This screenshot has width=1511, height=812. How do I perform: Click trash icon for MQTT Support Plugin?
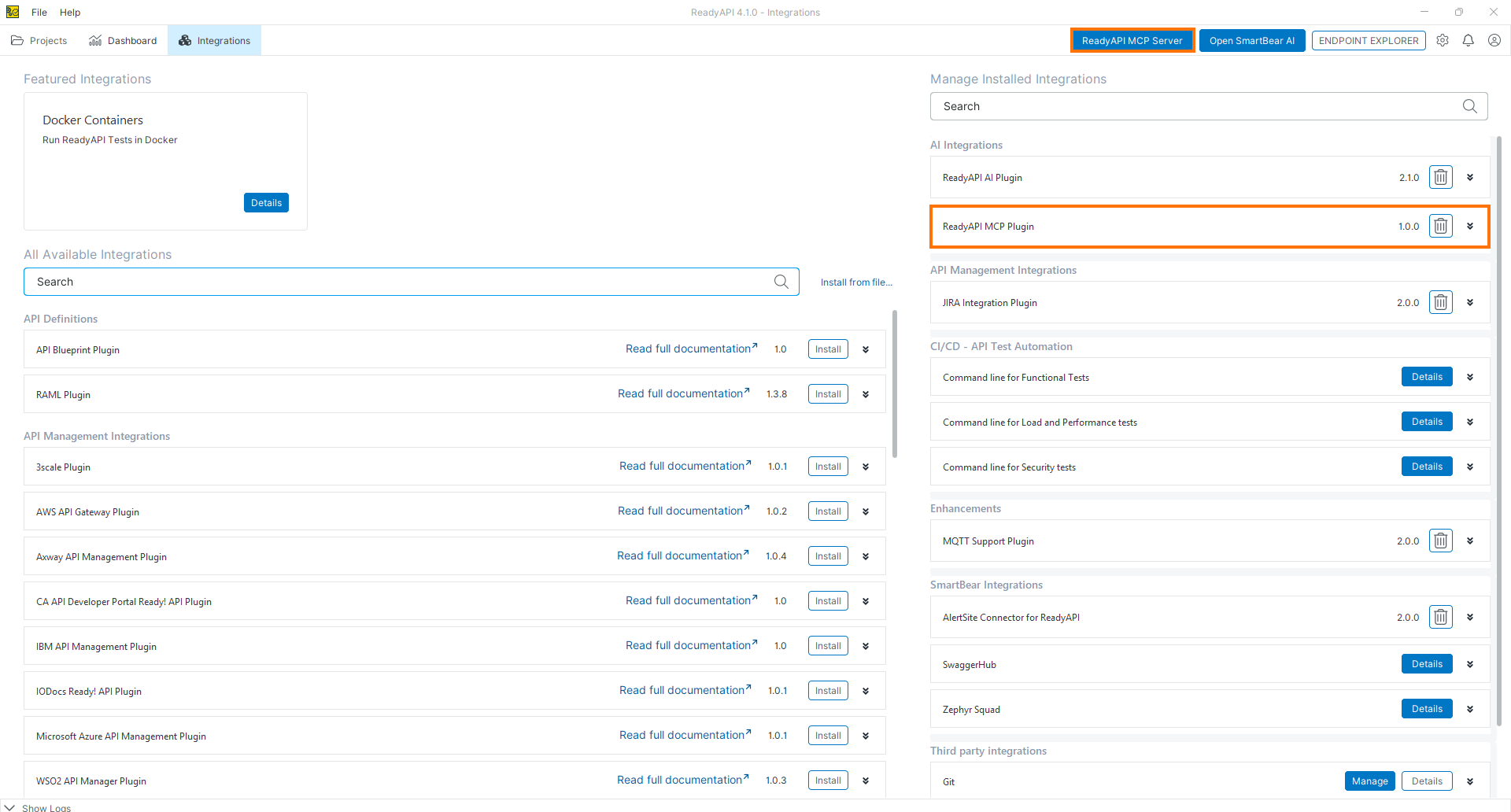[x=1440, y=541]
